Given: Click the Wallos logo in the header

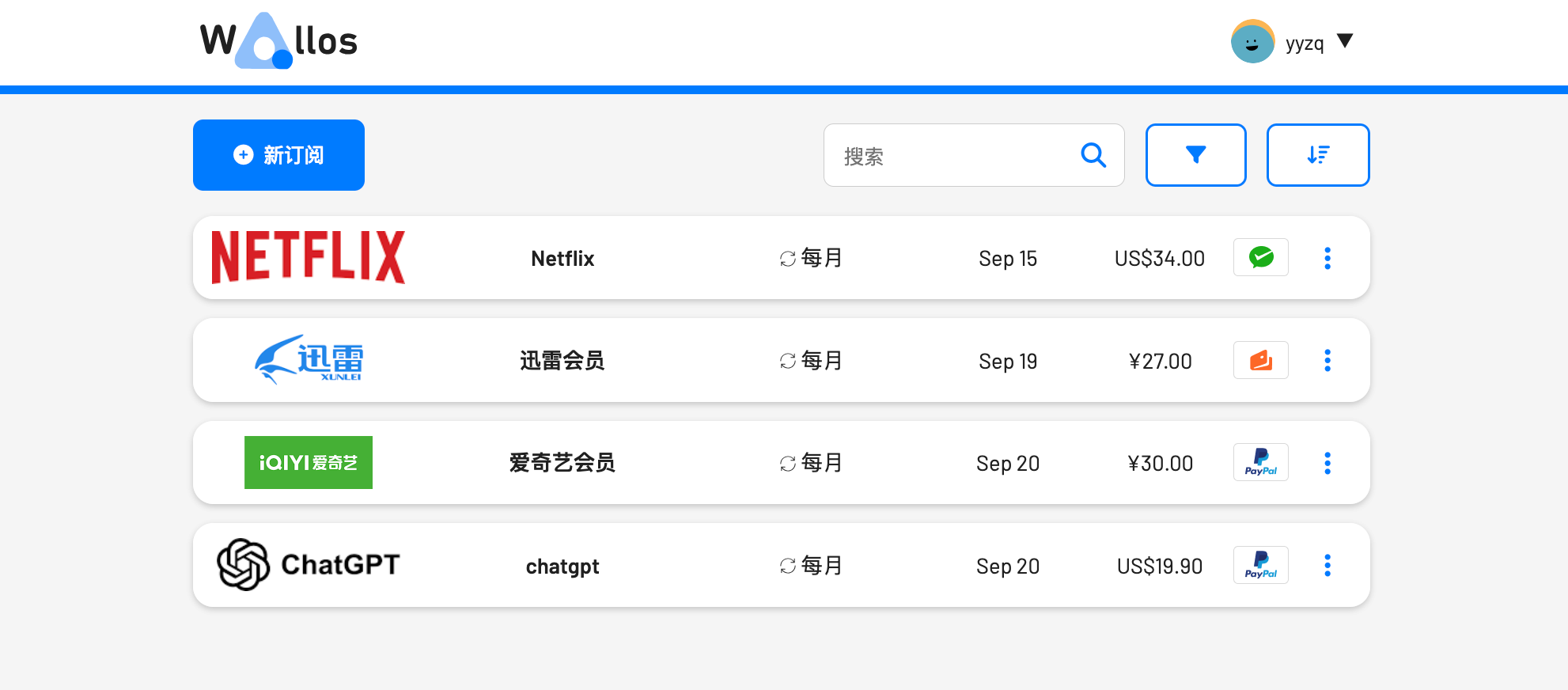Looking at the screenshot, I should [x=278, y=41].
